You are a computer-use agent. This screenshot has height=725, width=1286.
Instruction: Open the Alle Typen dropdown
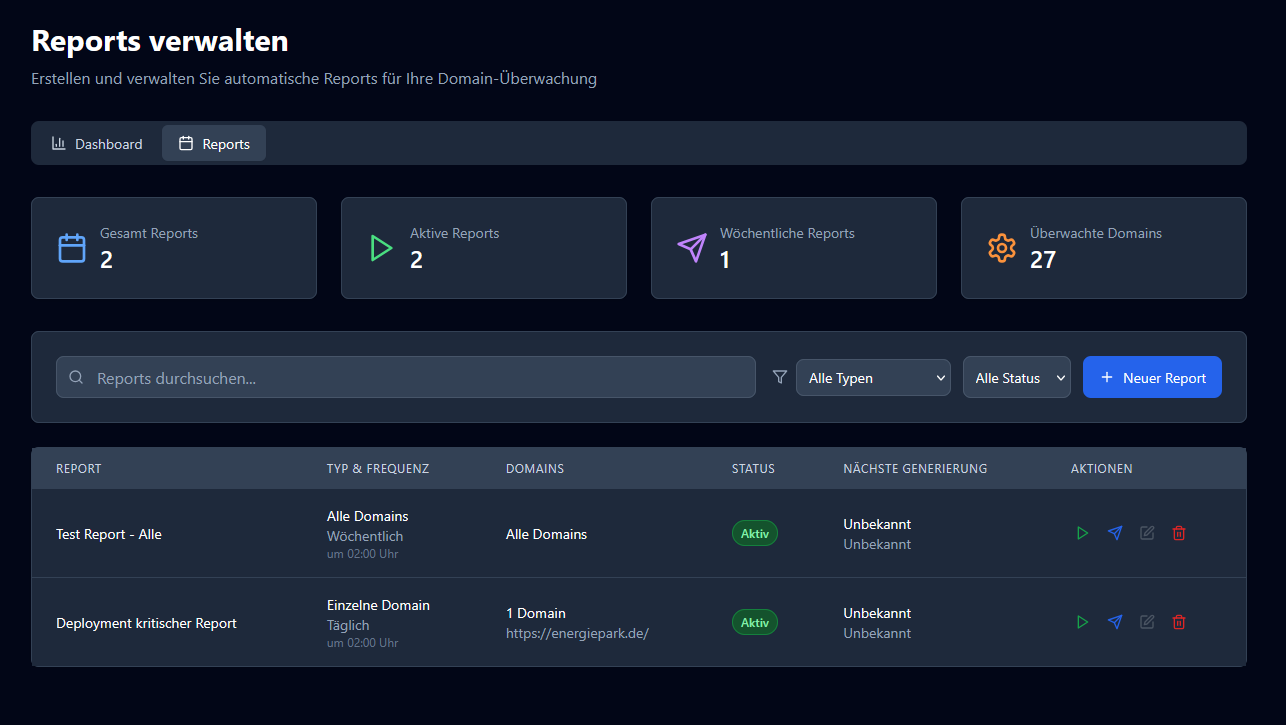pos(872,378)
